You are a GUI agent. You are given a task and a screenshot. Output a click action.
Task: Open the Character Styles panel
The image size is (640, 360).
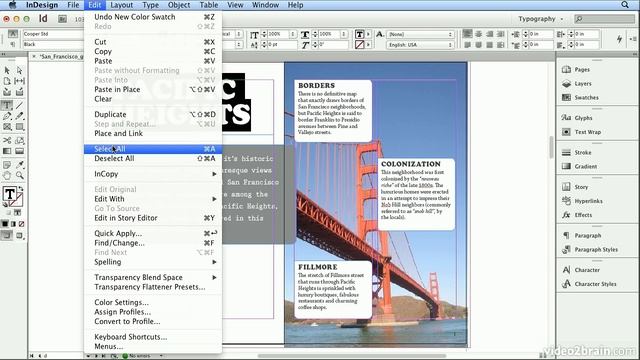point(596,284)
